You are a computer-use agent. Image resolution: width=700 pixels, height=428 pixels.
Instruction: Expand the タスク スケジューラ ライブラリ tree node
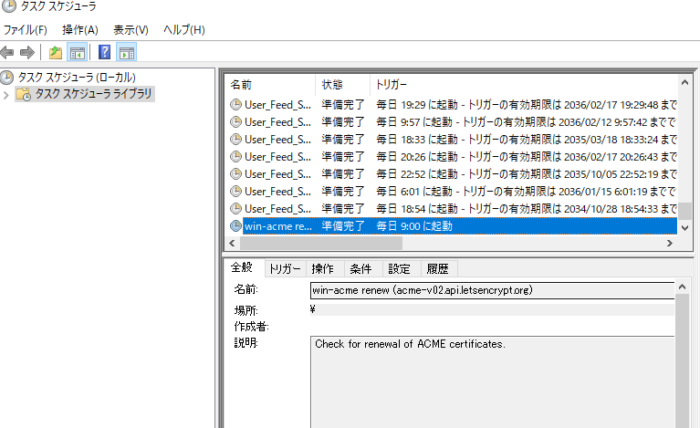7,94
